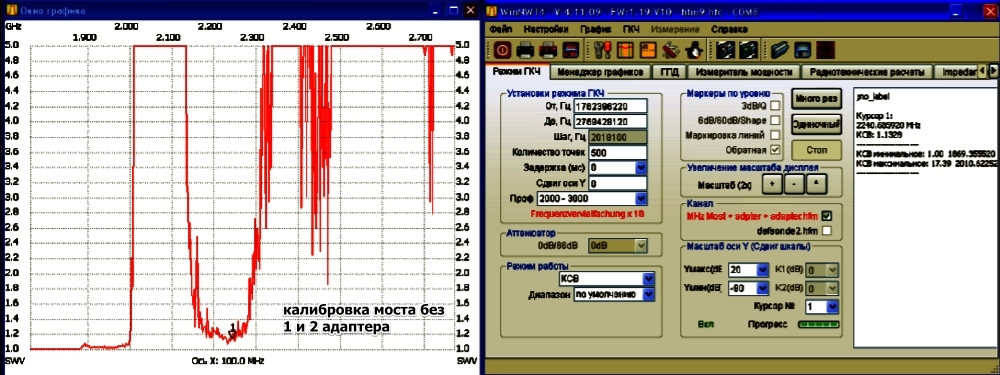Image resolution: width=1000 pixels, height=375 pixels.
Task: Click the red power exit toolbar icon
Action: pyautogui.click(x=503, y=50)
